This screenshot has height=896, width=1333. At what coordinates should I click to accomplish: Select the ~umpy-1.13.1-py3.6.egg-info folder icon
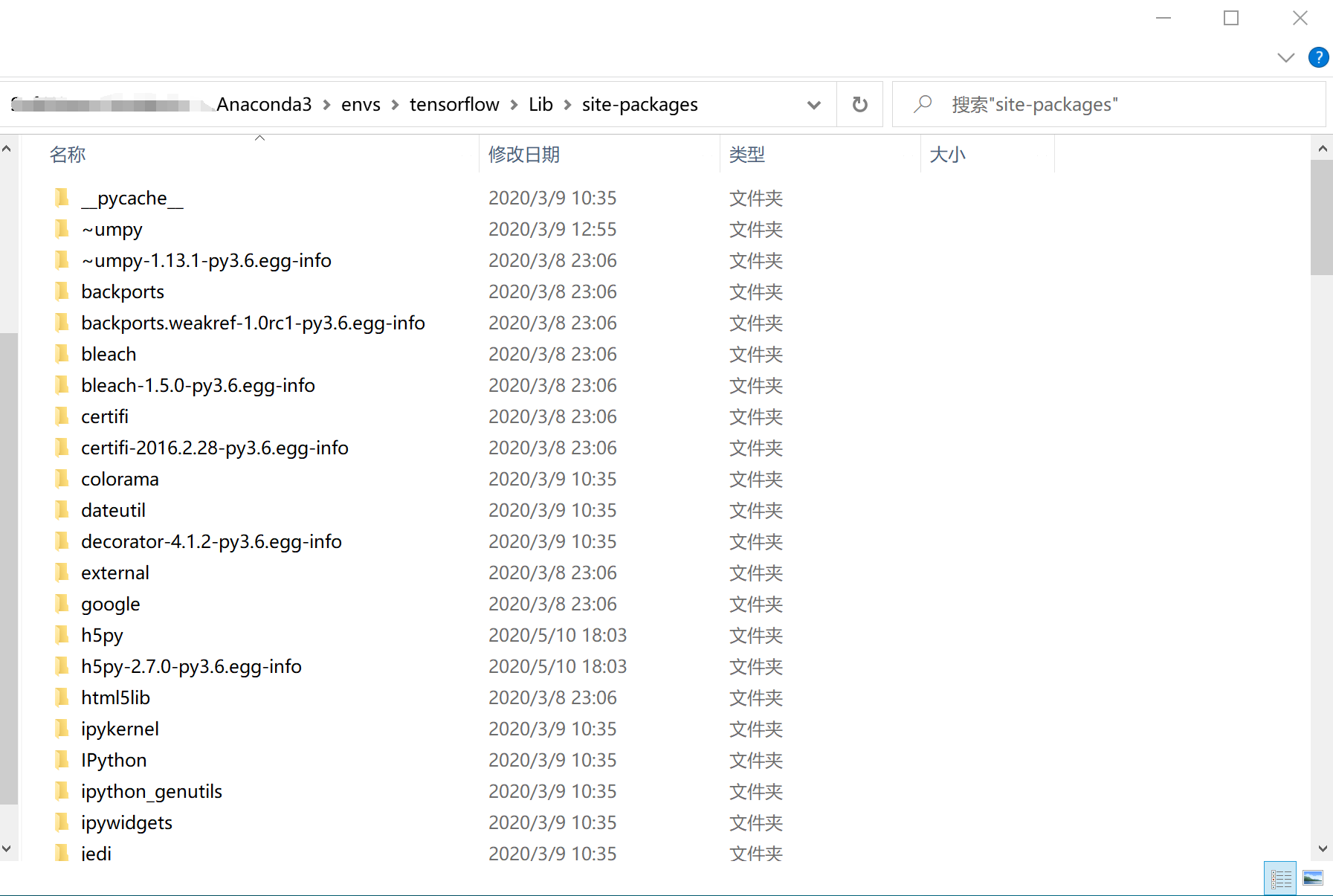[x=62, y=260]
